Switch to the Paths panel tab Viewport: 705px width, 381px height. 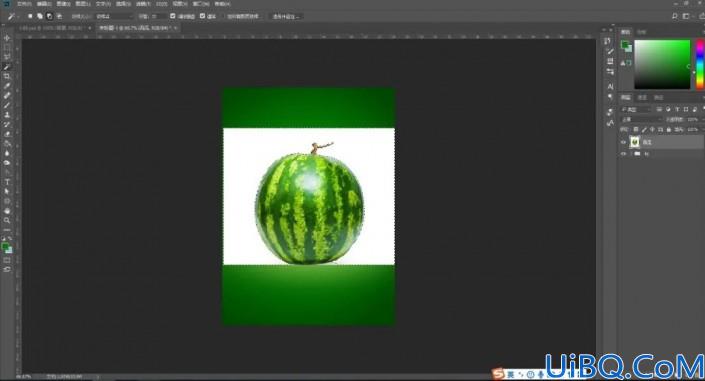[x=658, y=98]
